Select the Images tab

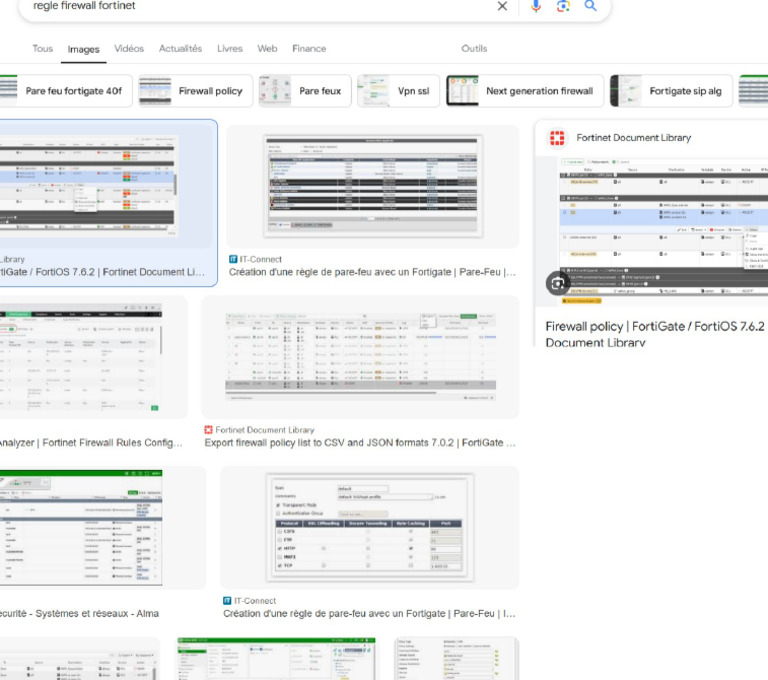tap(83, 49)
